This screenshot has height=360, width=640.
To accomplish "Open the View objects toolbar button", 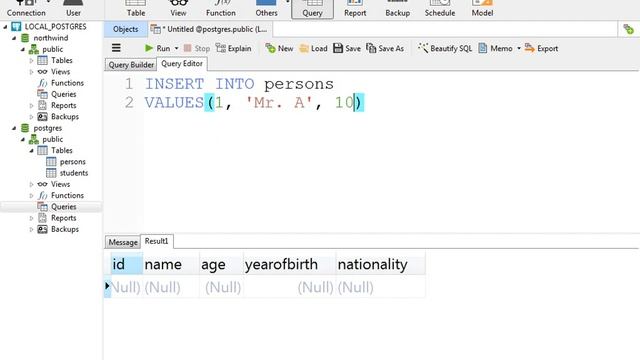I will tap(178, 9).
